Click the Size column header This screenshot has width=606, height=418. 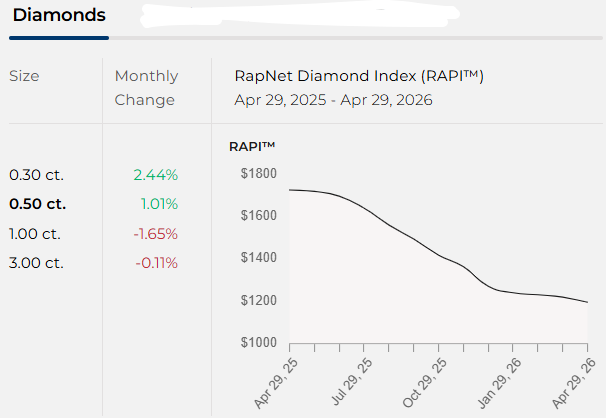tap(25, 76)
